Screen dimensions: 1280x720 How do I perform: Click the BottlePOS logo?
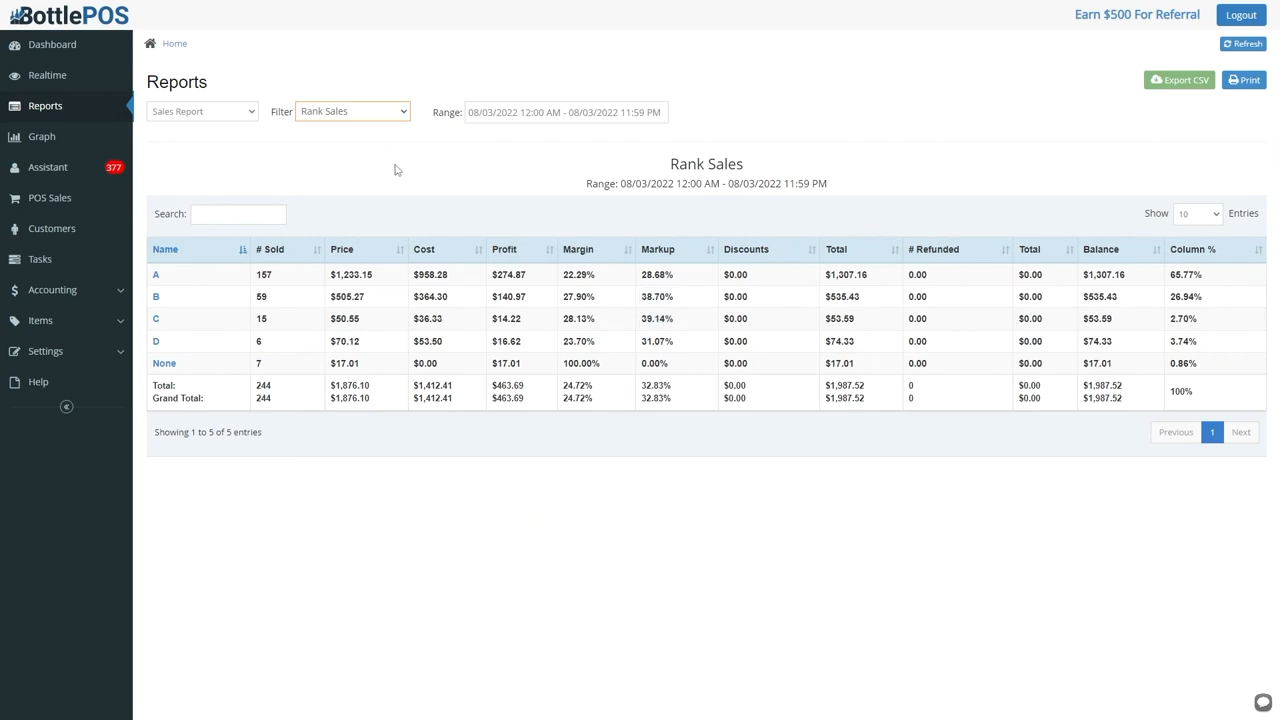tap(68, 15)
